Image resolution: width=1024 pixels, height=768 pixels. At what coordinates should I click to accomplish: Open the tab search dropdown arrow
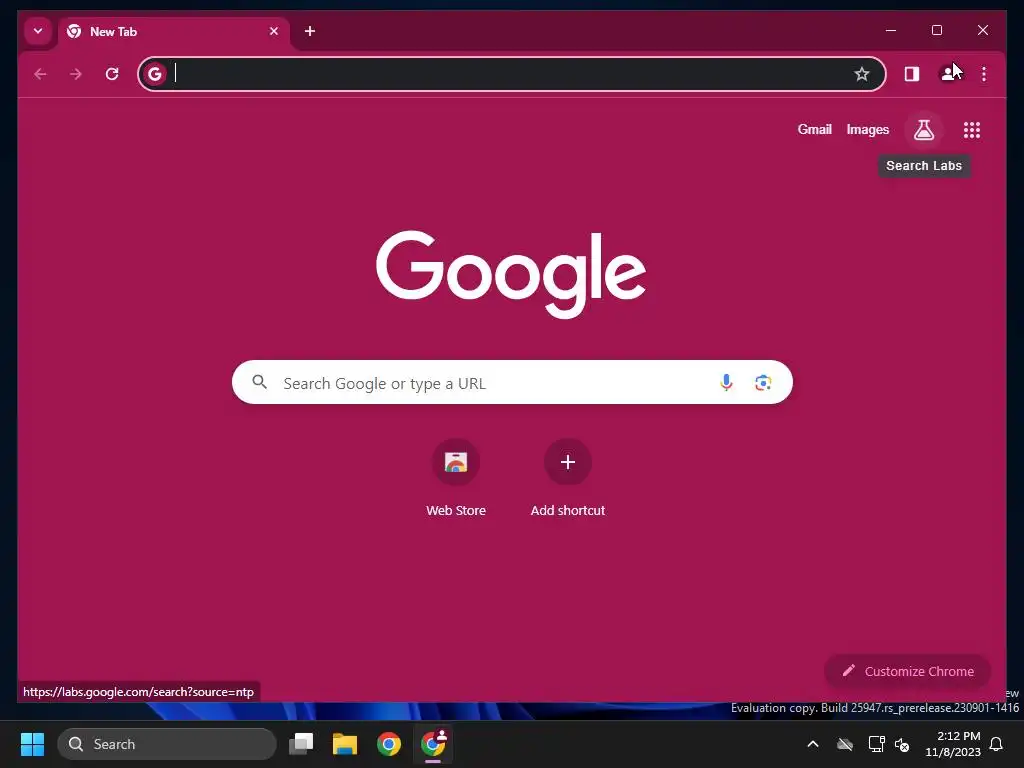click(38, 31)
